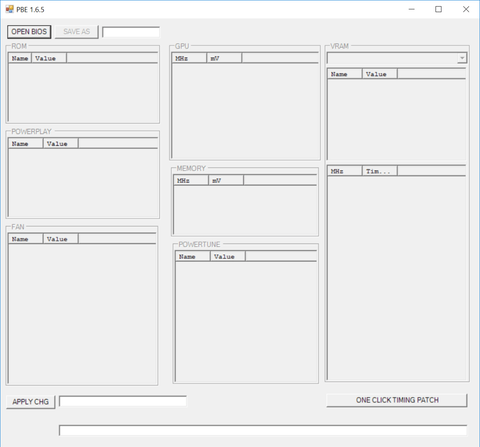Focus the text field beside APPLY CHG
This screenshot has width=480, height=447.
123,401
